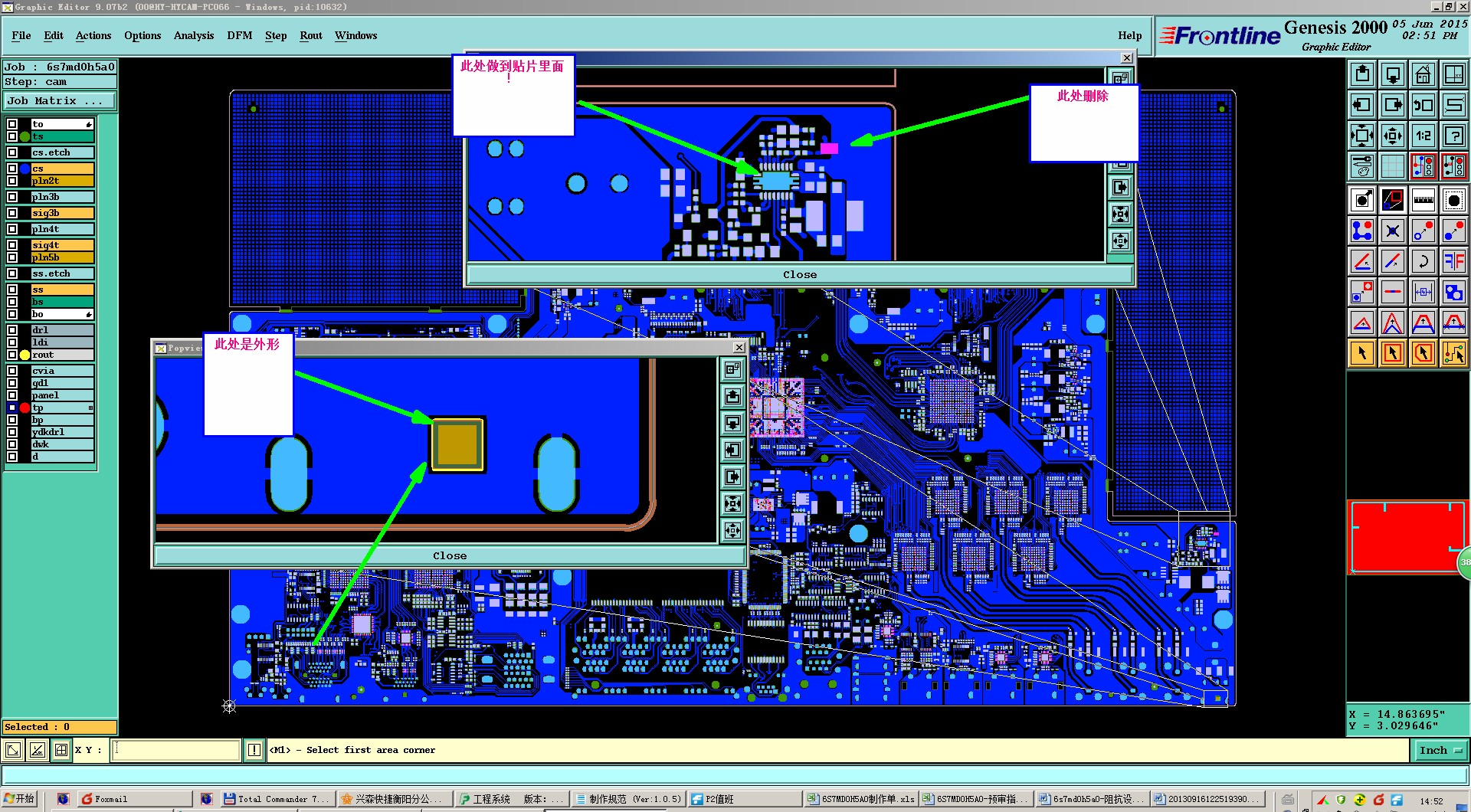The width and height of the screenshot is (1471, 812).
Task: Click the X Y coordinate input field
Action: coord(176,751)
